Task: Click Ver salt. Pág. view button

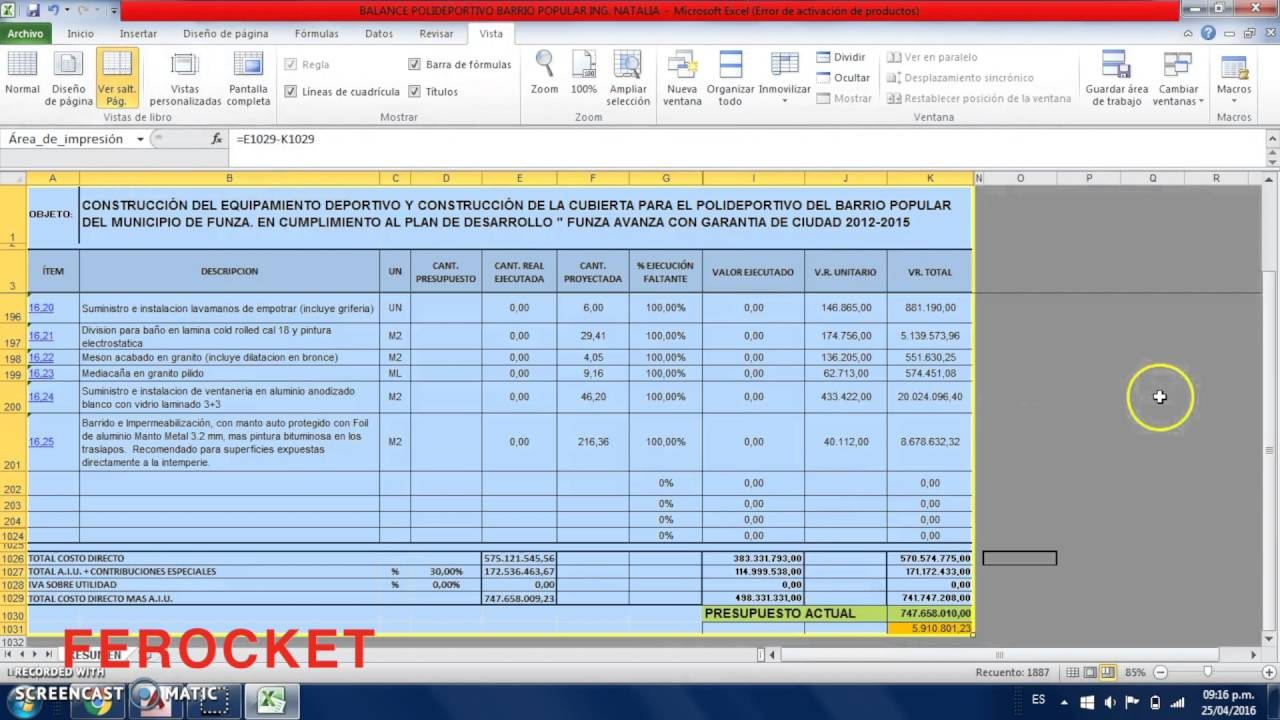Action: point(117,78)
